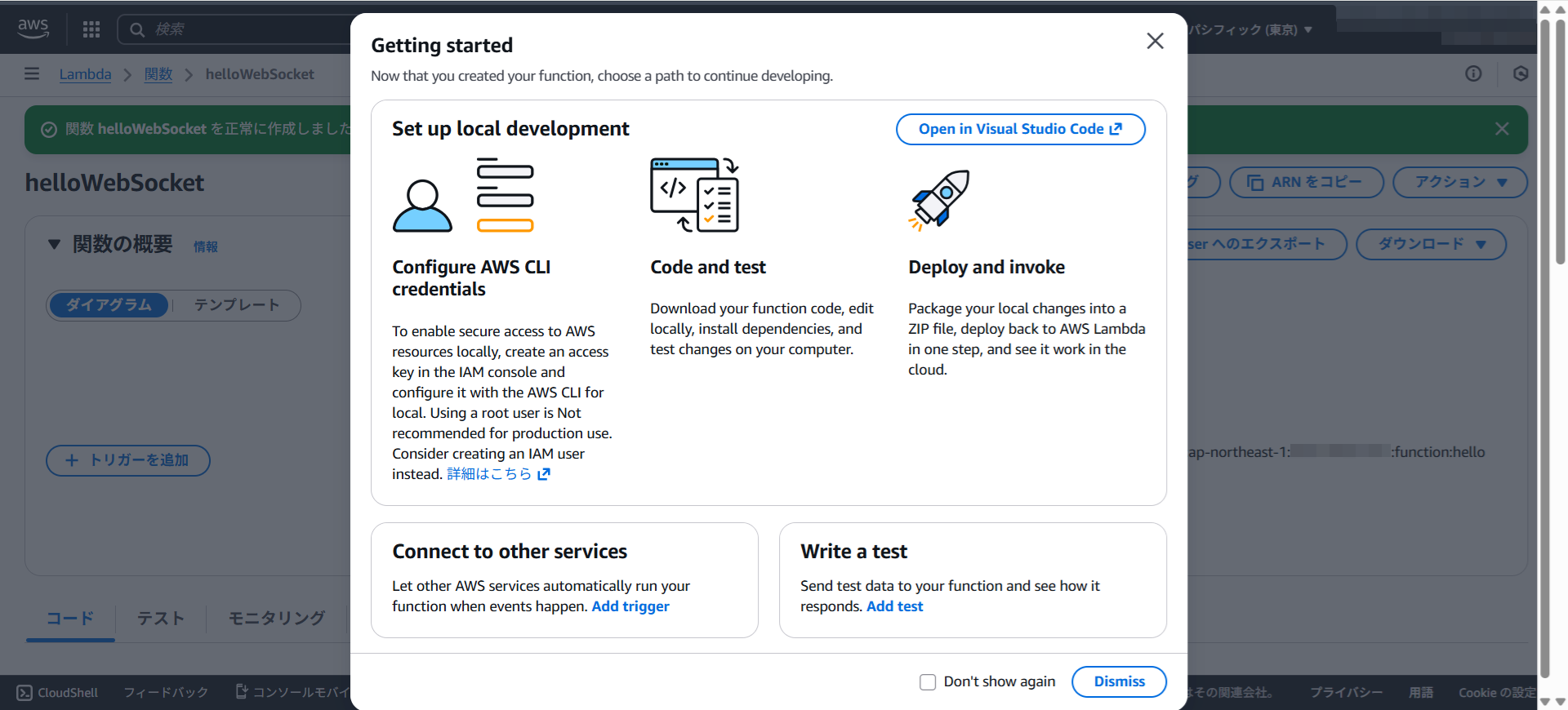
Task: Close the Getting started dialog
Action: [1155, 41]
